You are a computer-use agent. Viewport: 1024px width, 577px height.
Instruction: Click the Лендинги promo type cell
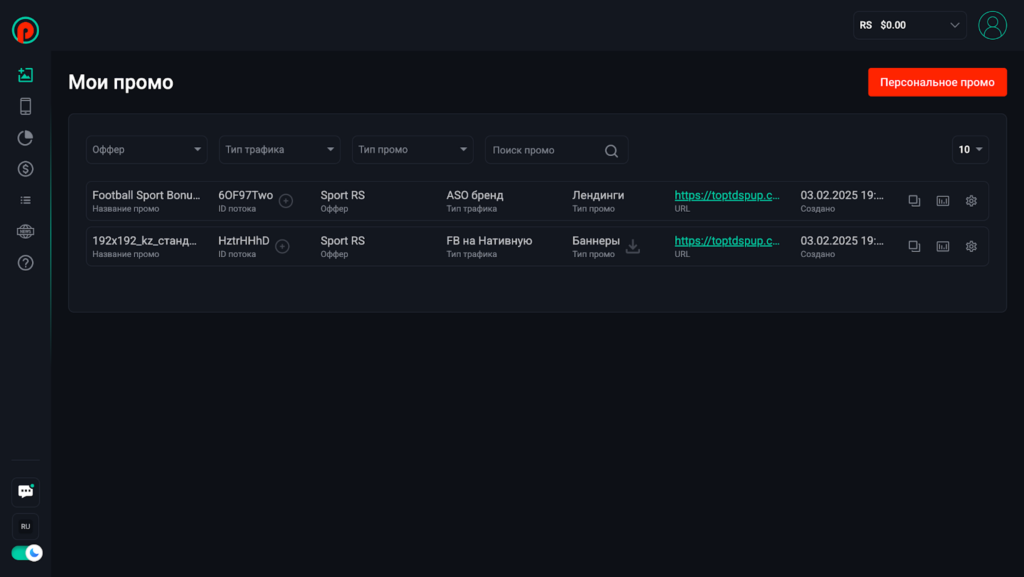598,195
